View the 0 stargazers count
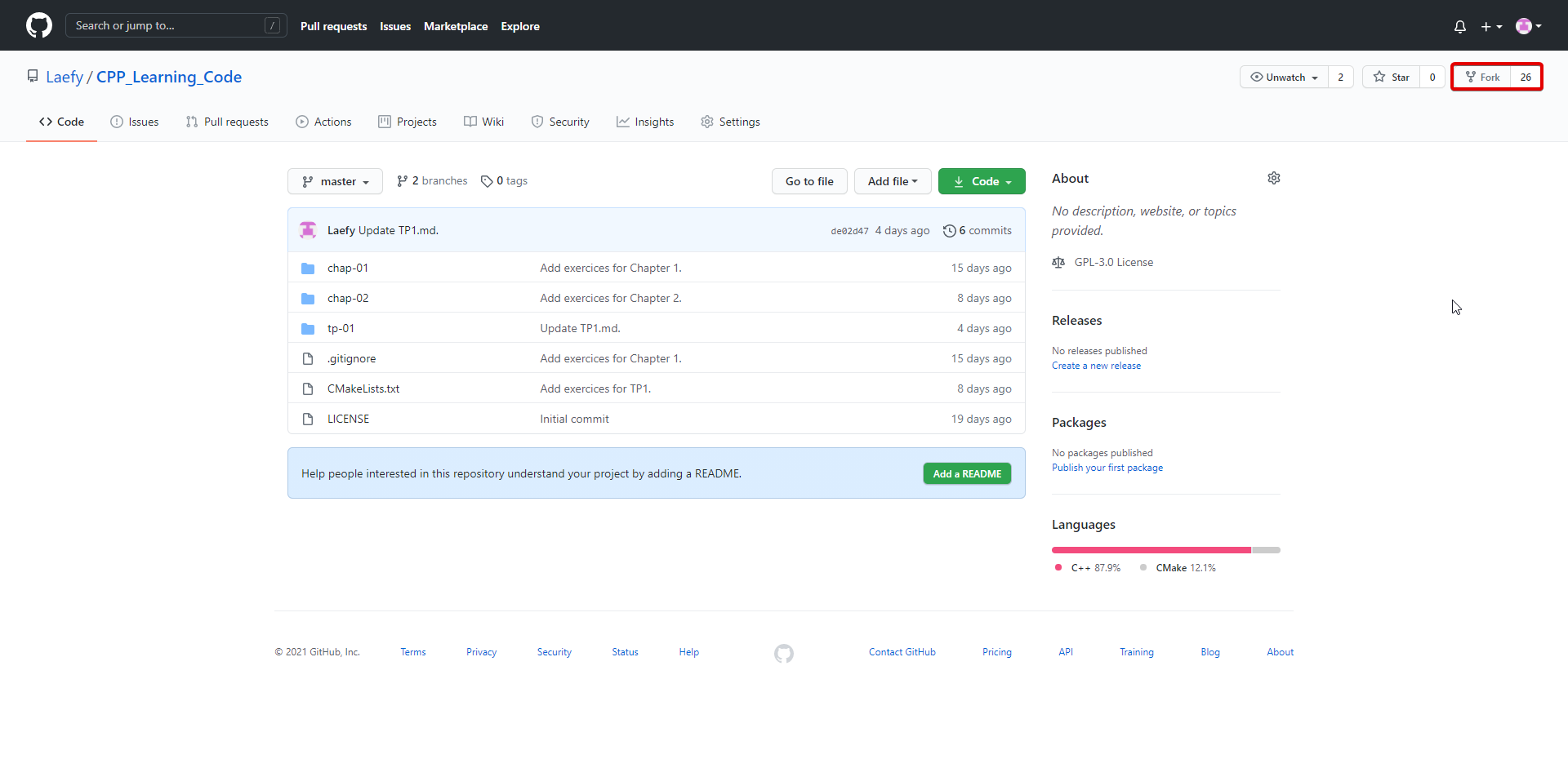1568x768 pixels. [x=1432, y=77]
